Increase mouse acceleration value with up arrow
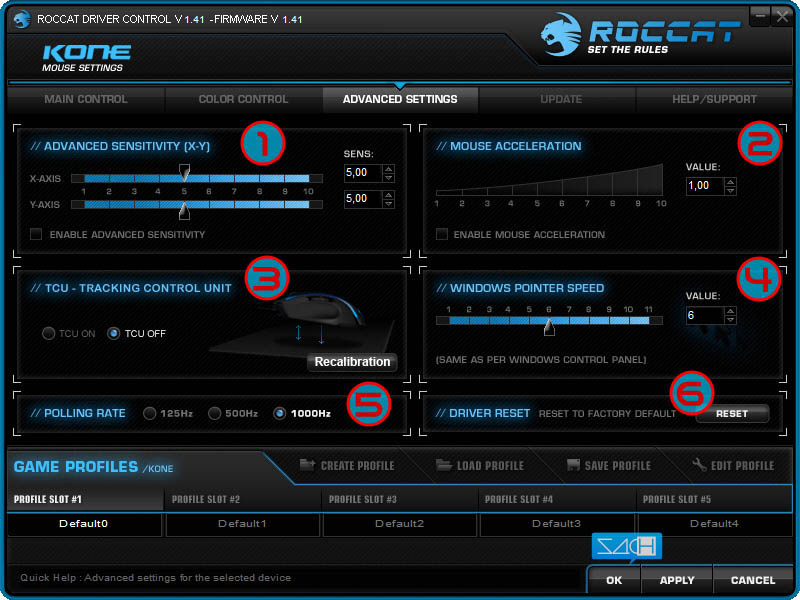The height and width of the screenshot is (600, 800). coord(731,182)
